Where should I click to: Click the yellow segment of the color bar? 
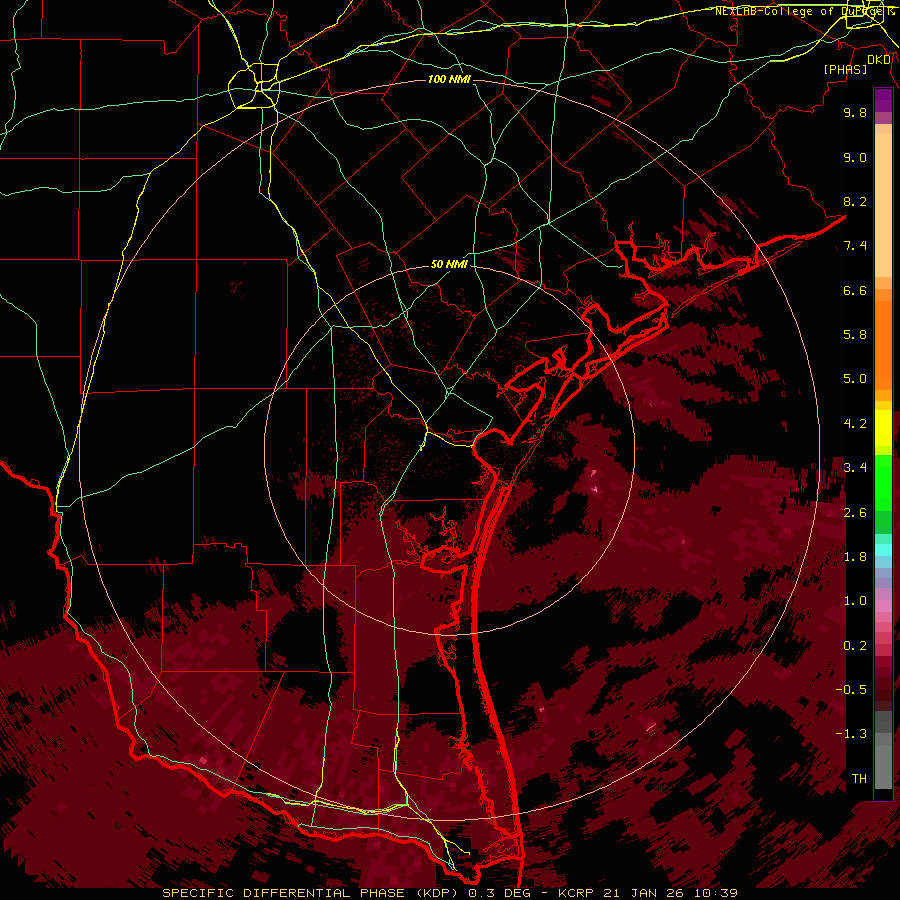(883, 428)
